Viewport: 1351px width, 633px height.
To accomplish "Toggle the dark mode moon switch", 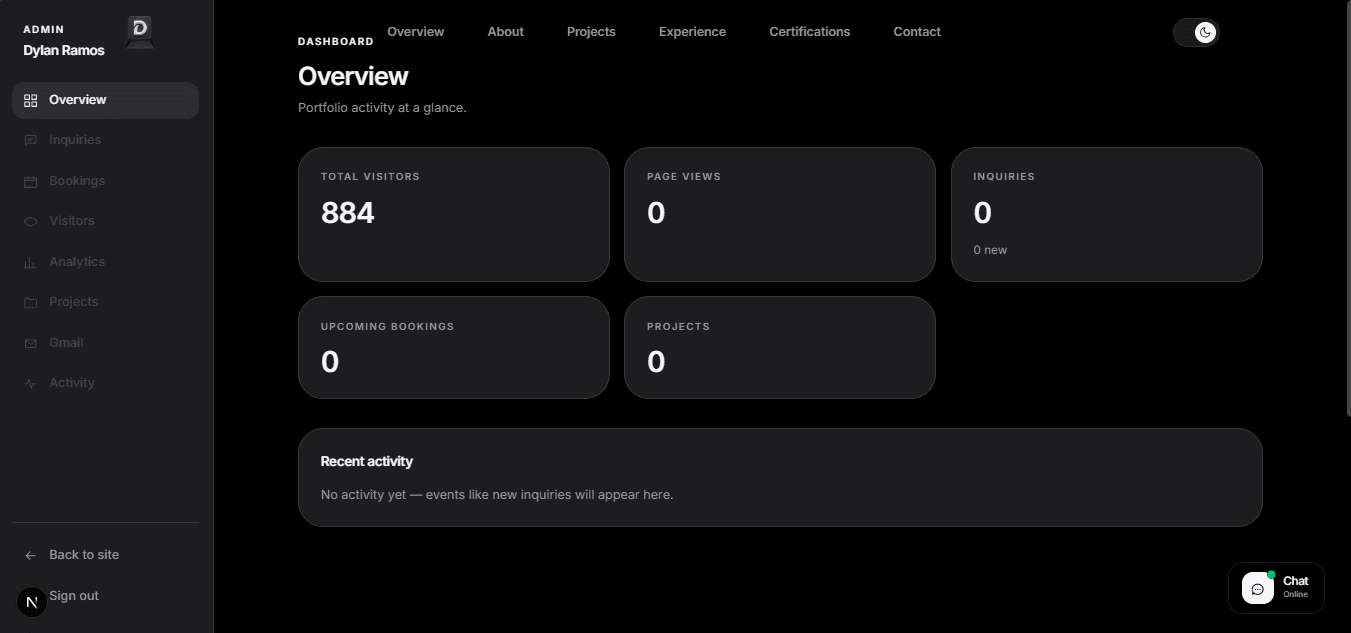I will pos(1196,32).
